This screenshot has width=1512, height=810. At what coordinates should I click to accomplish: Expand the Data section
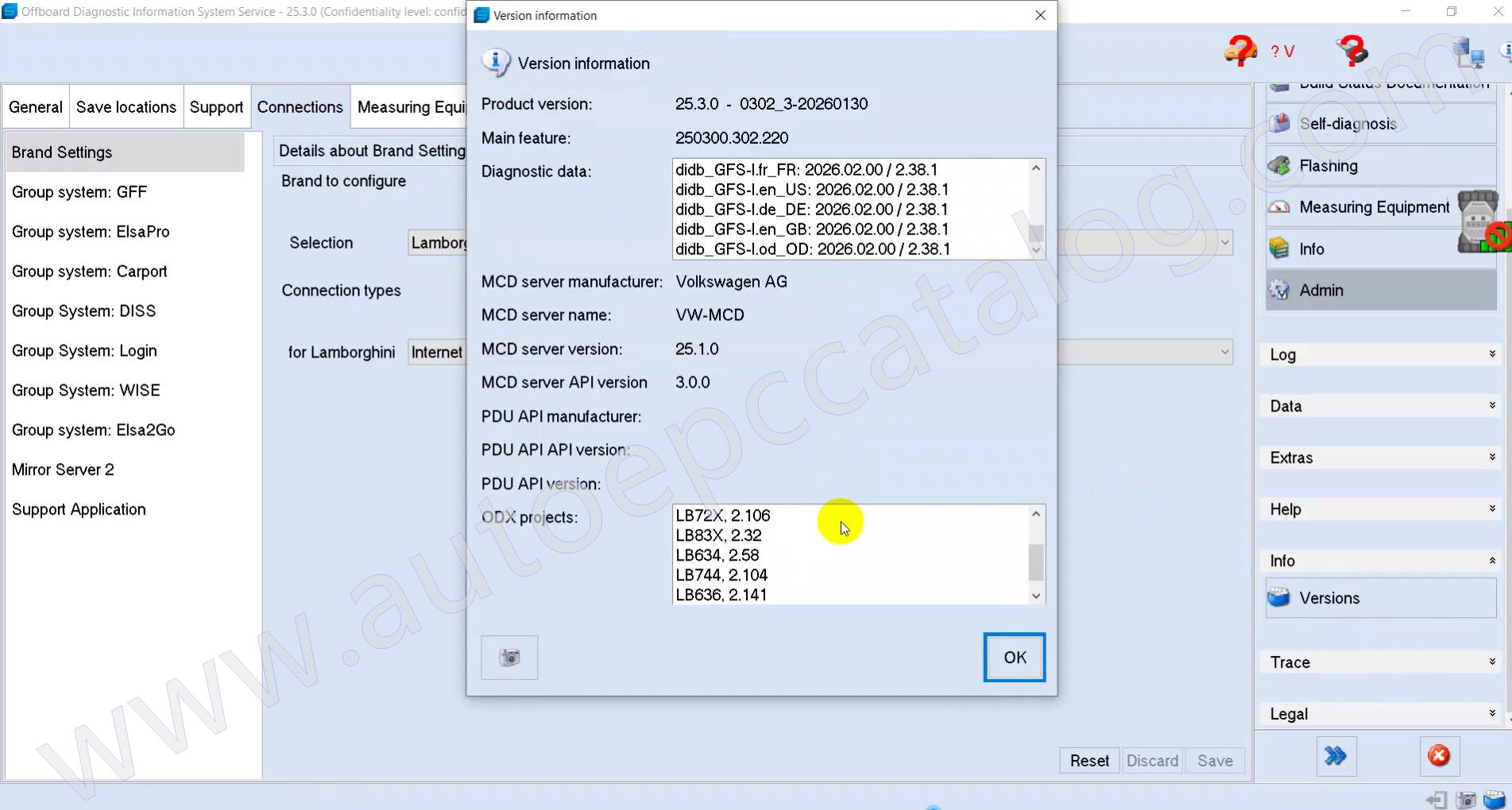1380,407
